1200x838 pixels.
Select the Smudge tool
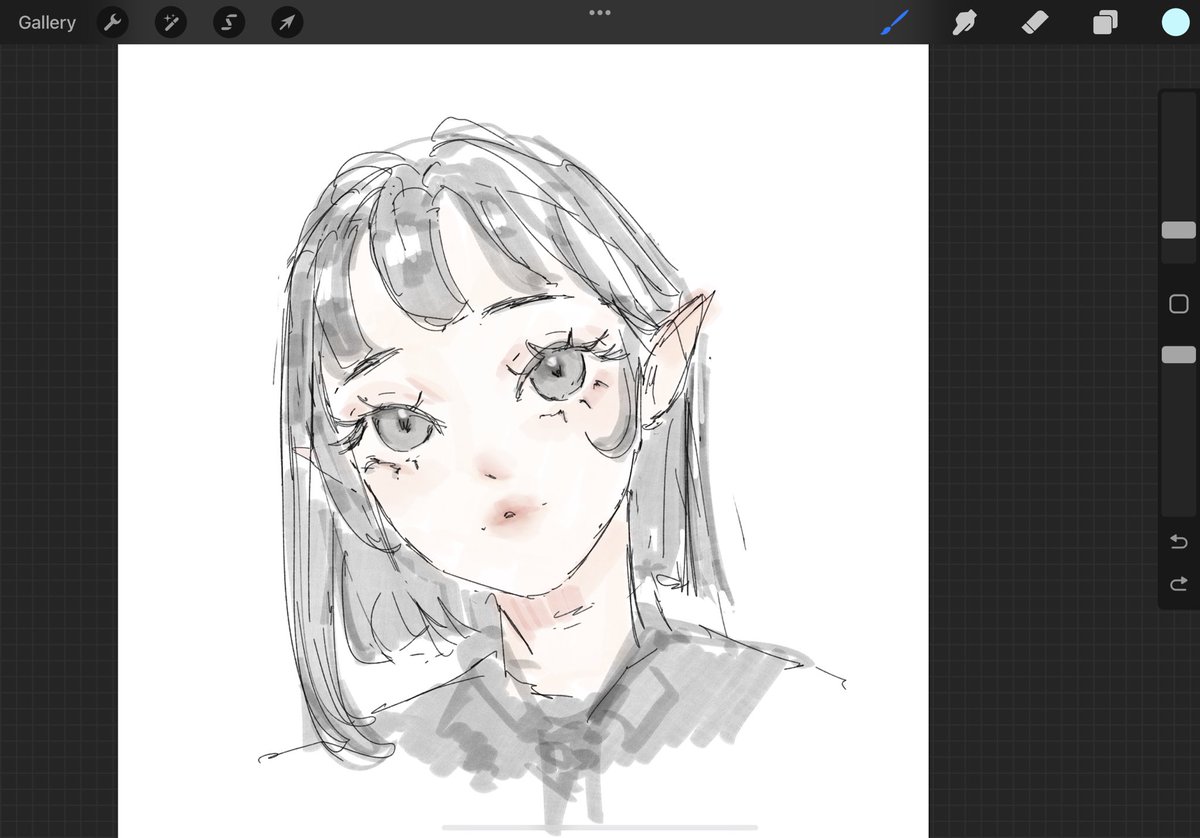964,22
